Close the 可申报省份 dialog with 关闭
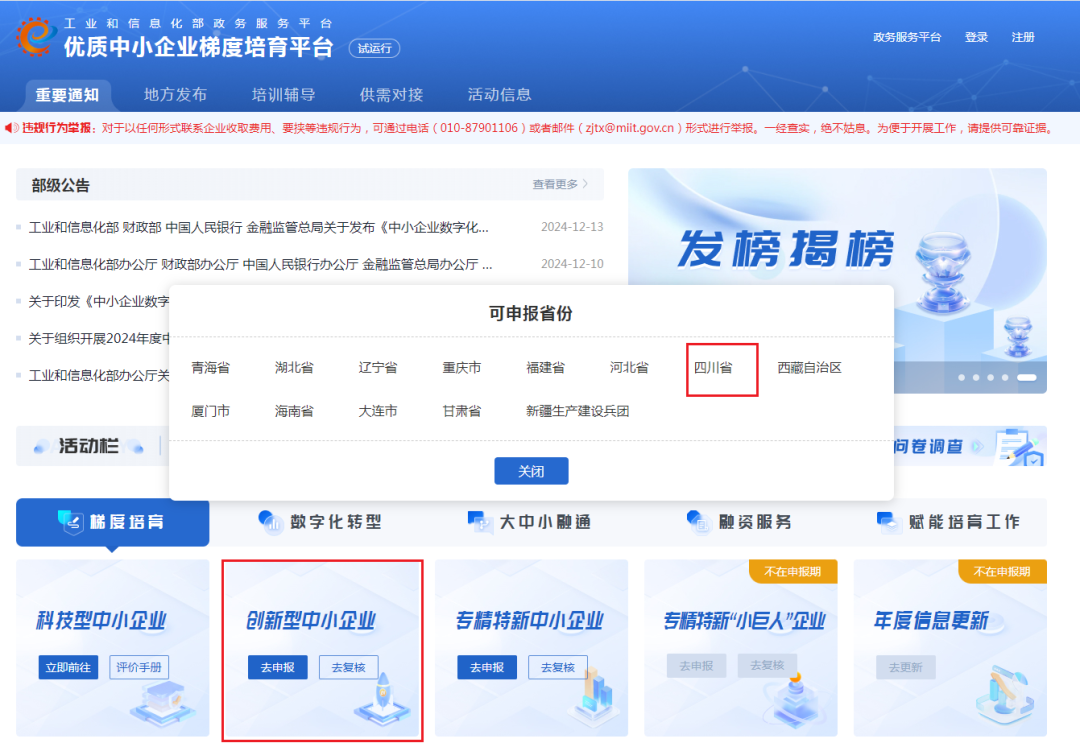 (531, 471)
